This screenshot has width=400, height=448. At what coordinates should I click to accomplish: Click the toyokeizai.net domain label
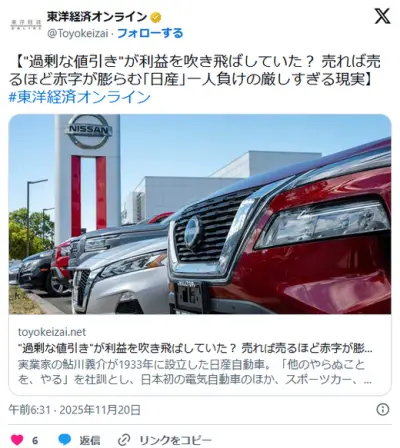pyautogui.click(x=52, y=332)
